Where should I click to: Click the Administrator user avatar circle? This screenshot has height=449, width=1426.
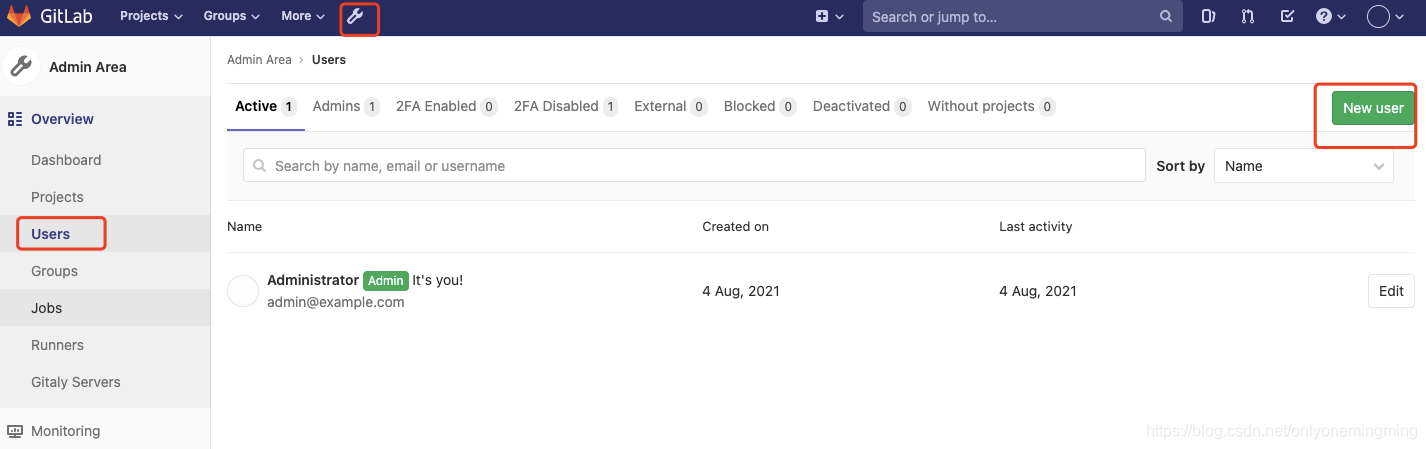click(x=243, y=291)
